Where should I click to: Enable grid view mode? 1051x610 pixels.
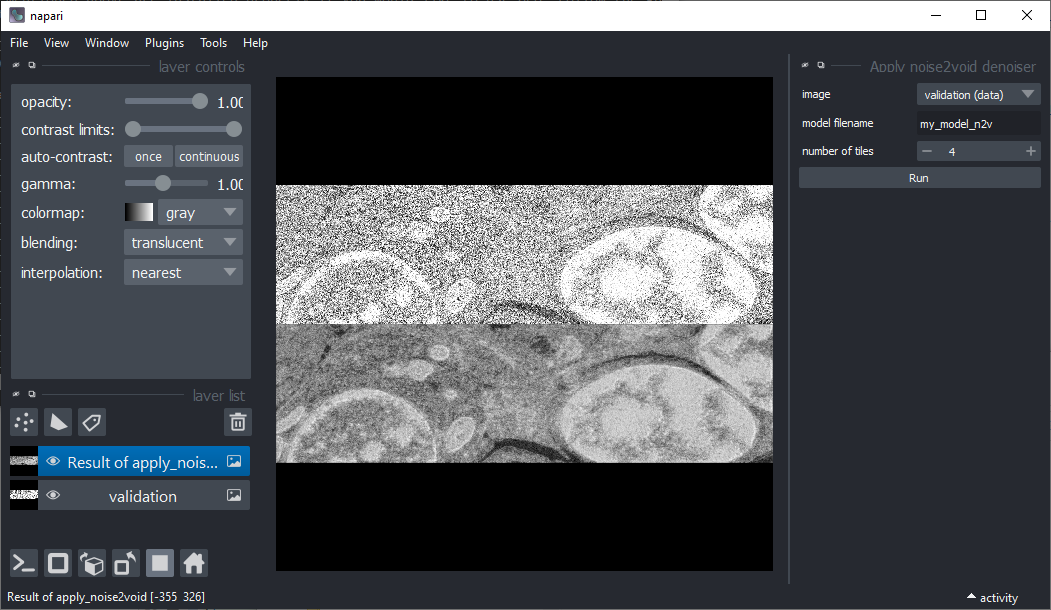click(159, 563)
